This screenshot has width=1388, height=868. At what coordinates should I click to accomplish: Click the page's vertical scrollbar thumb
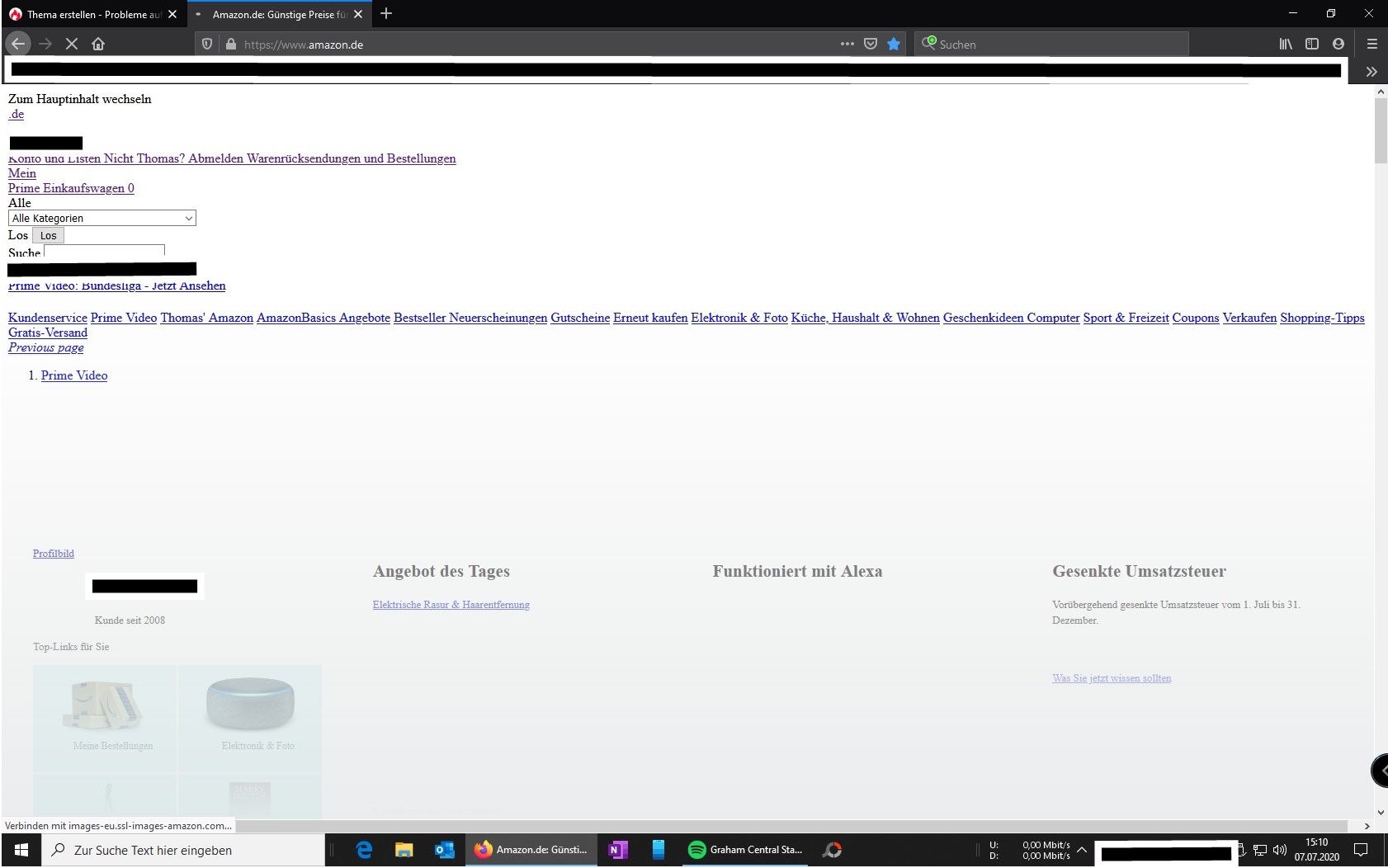pyautogui.click(x=1381, y=131)
